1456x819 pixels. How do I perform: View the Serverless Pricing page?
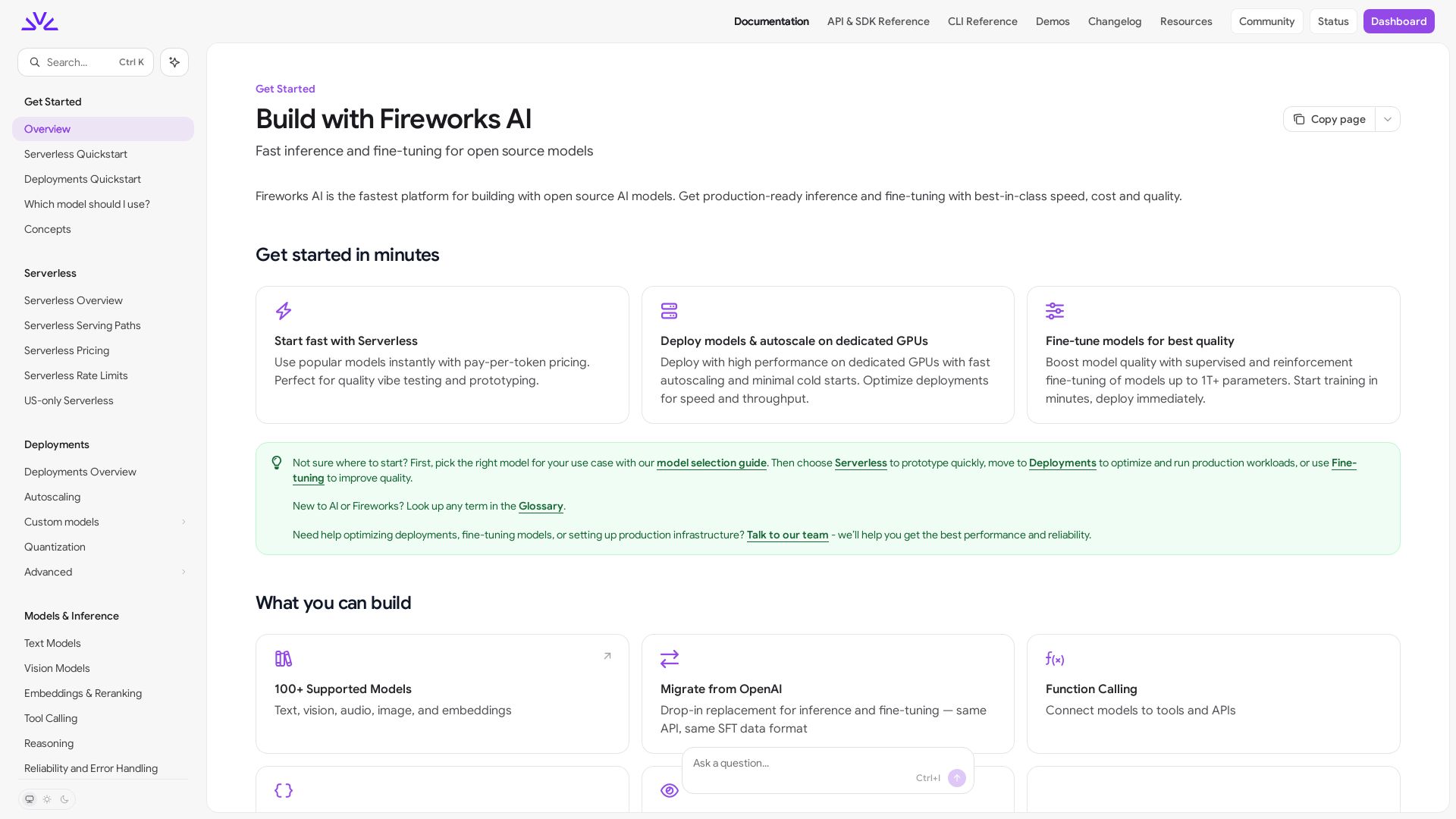(x=103, y=350)
